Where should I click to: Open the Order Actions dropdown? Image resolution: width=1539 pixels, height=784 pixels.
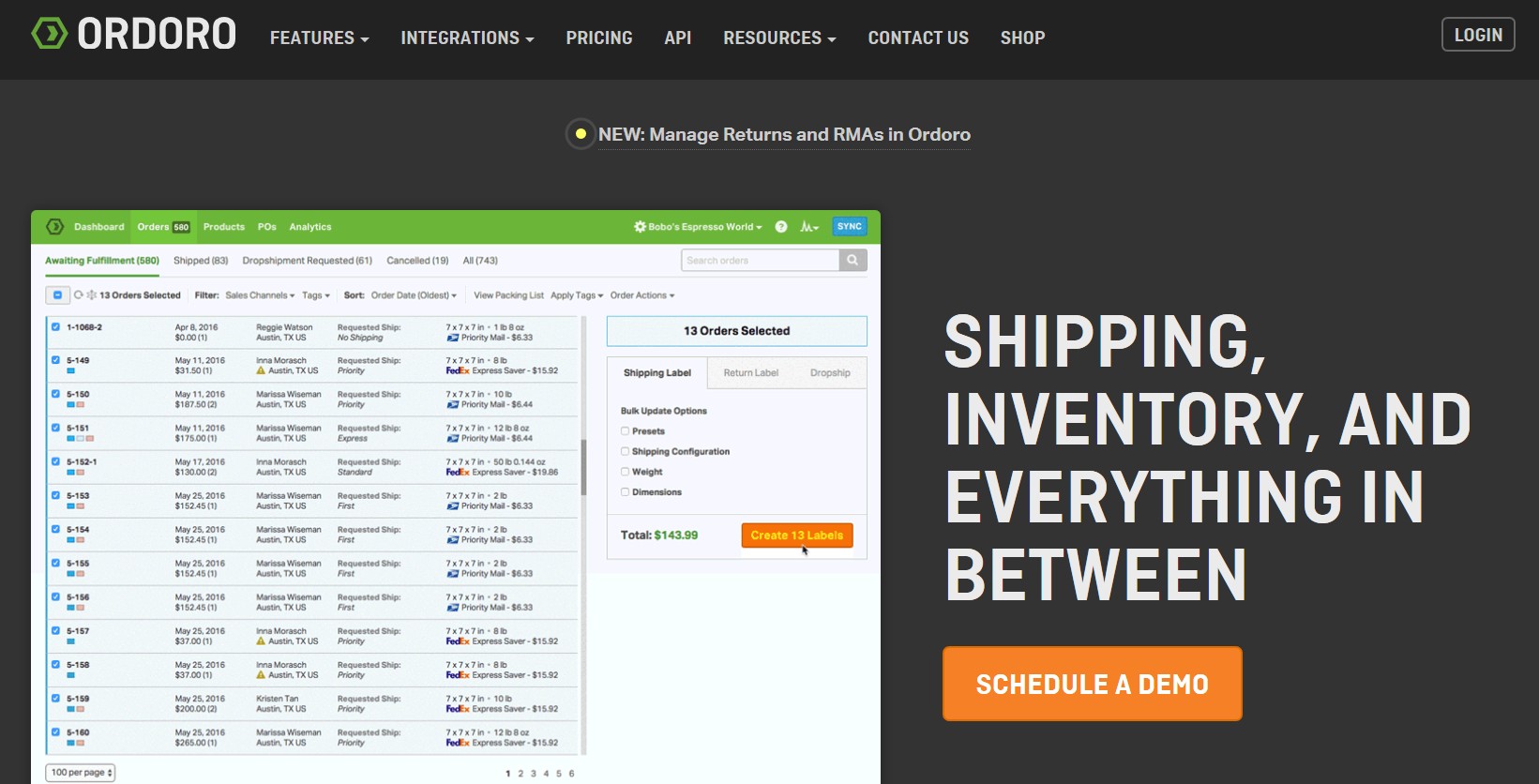coord(642,295)
